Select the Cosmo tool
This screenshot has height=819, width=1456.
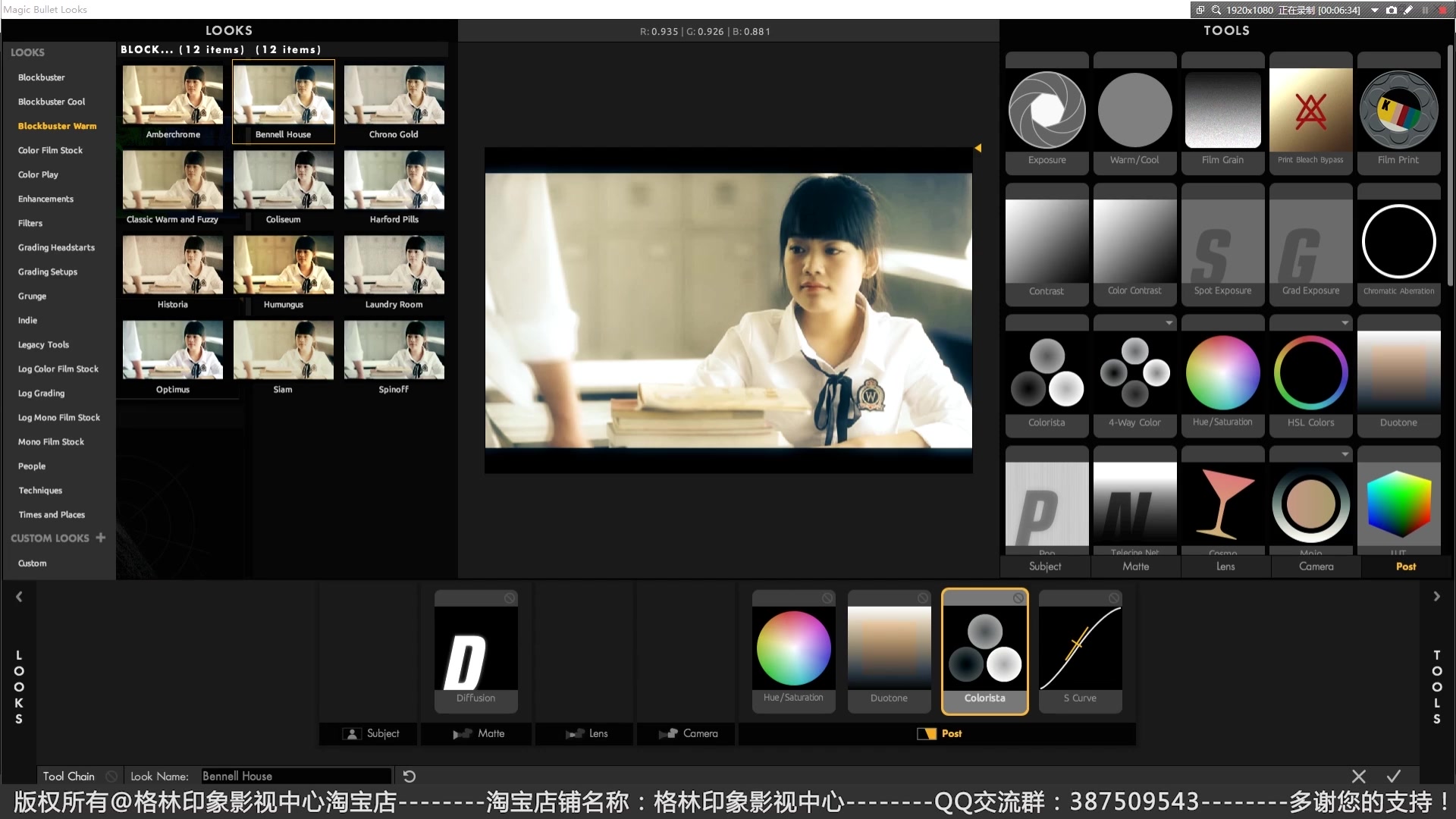pos(1222,502)
